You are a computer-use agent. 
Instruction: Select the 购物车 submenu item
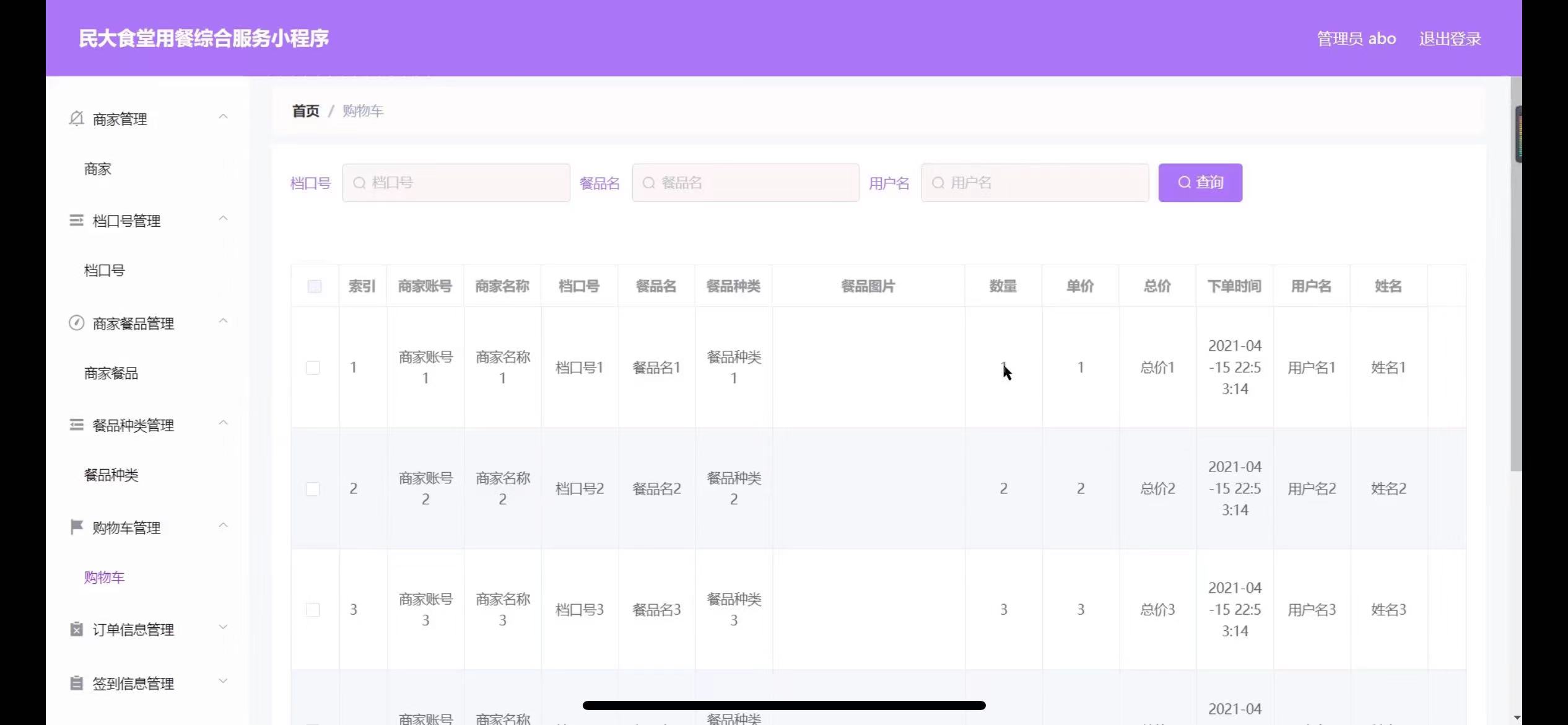click(104, 577)
